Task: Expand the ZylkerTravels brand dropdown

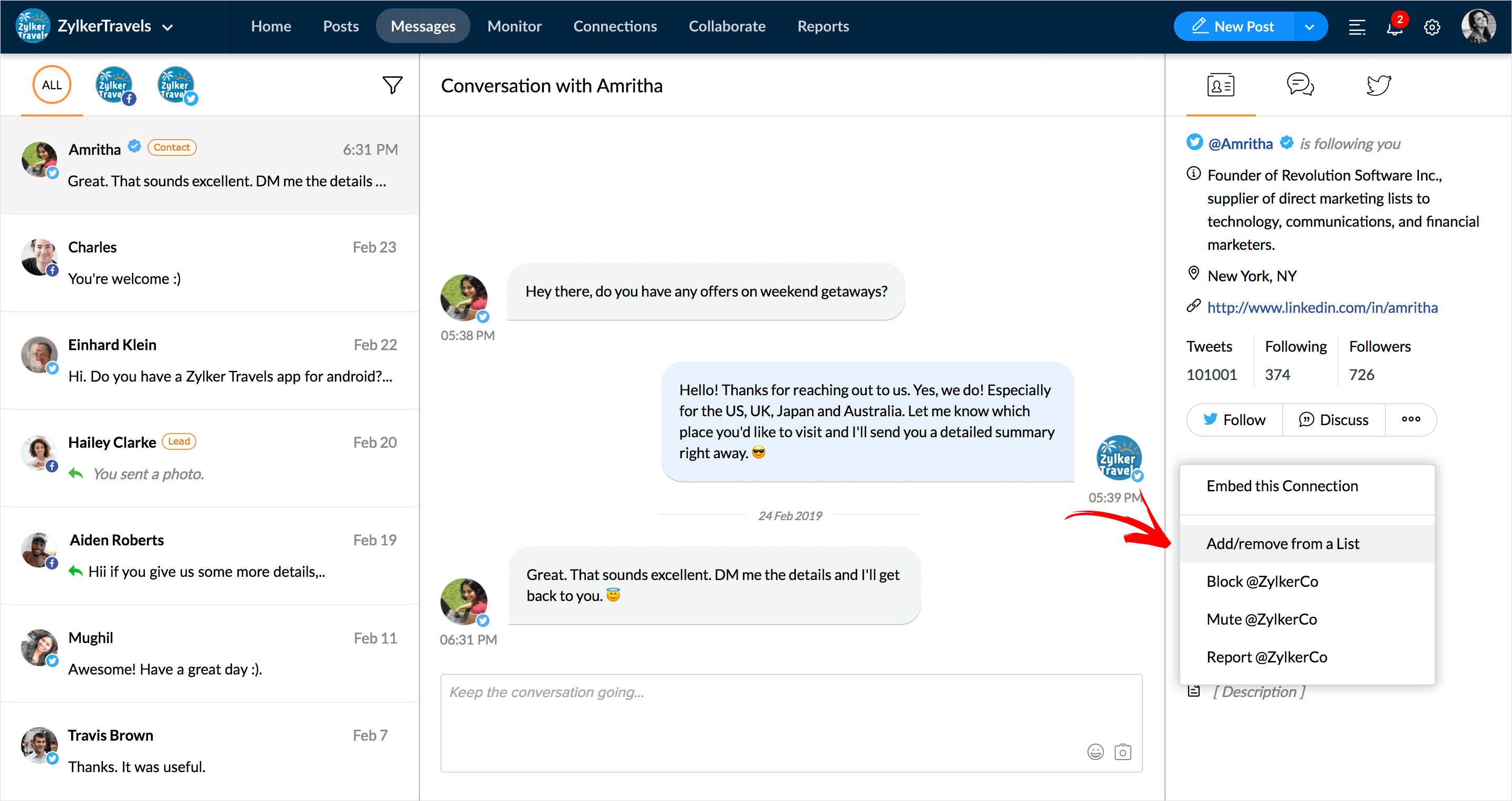Action: (x=167, y=27)
